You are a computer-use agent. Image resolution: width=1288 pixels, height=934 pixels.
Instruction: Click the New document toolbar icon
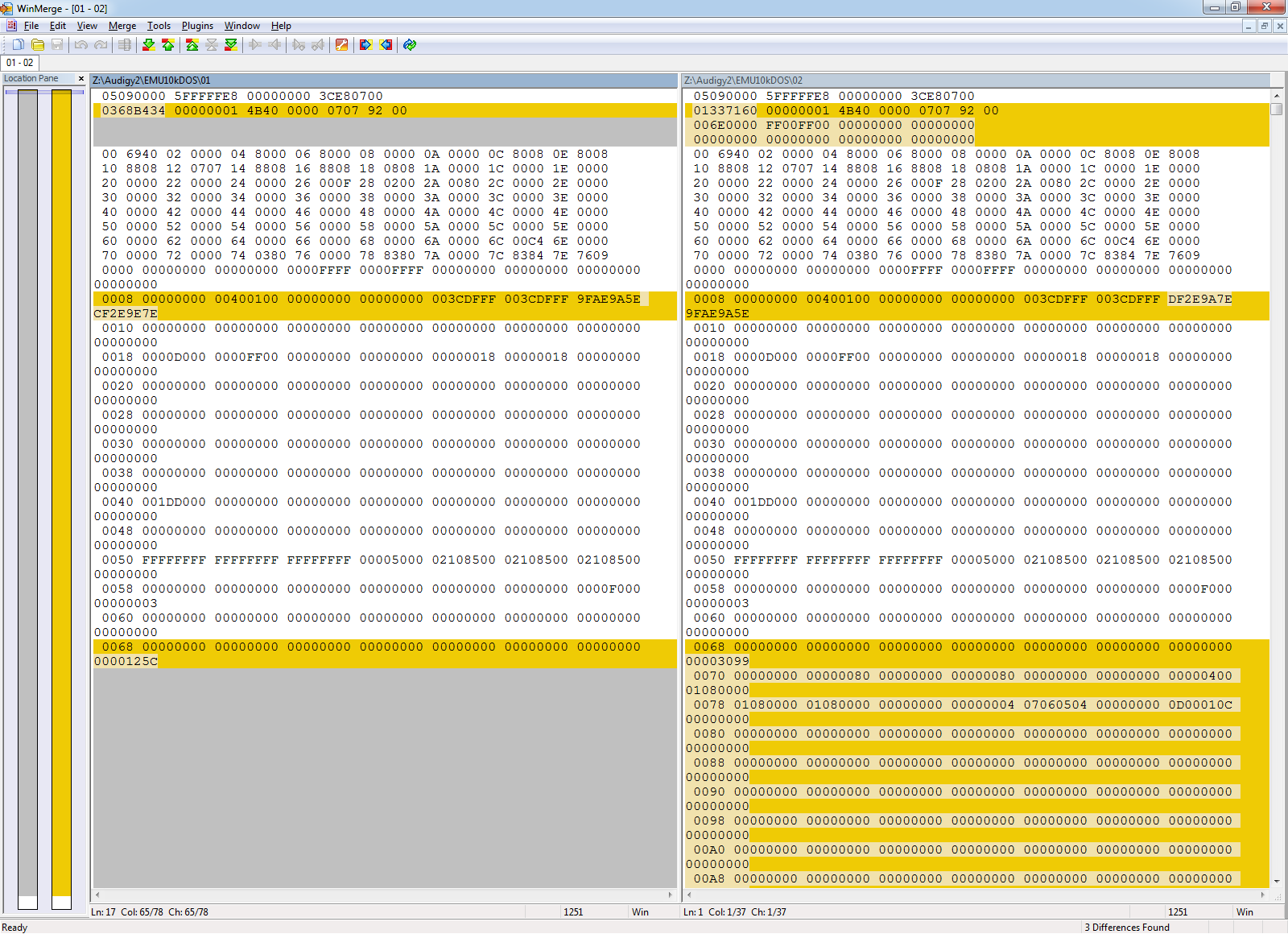pos(18,45)
